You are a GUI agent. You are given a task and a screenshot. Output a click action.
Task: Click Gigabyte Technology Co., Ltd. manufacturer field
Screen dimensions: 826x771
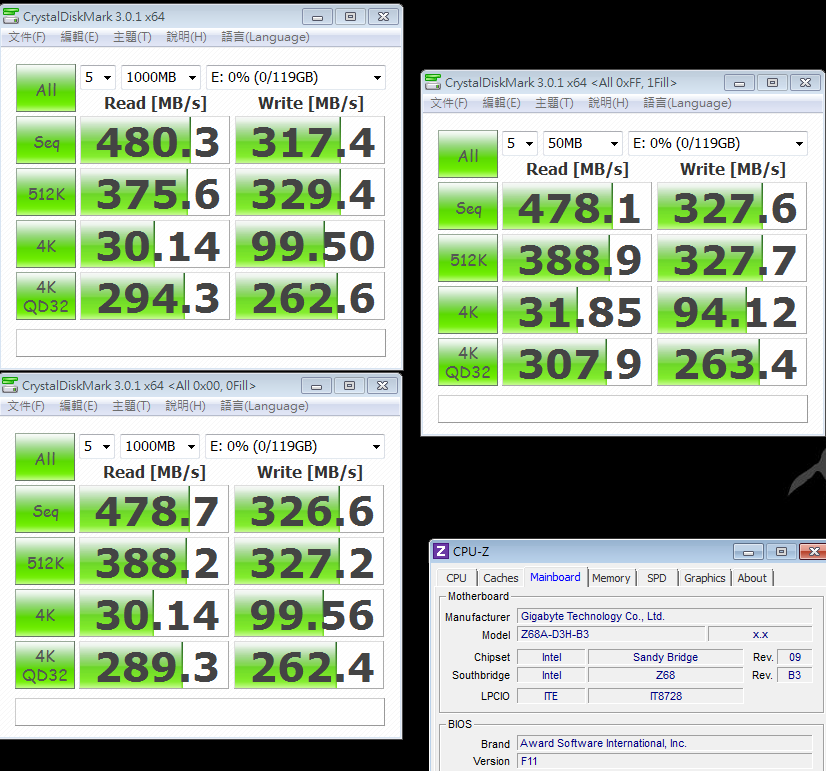[x=665, y=616]
